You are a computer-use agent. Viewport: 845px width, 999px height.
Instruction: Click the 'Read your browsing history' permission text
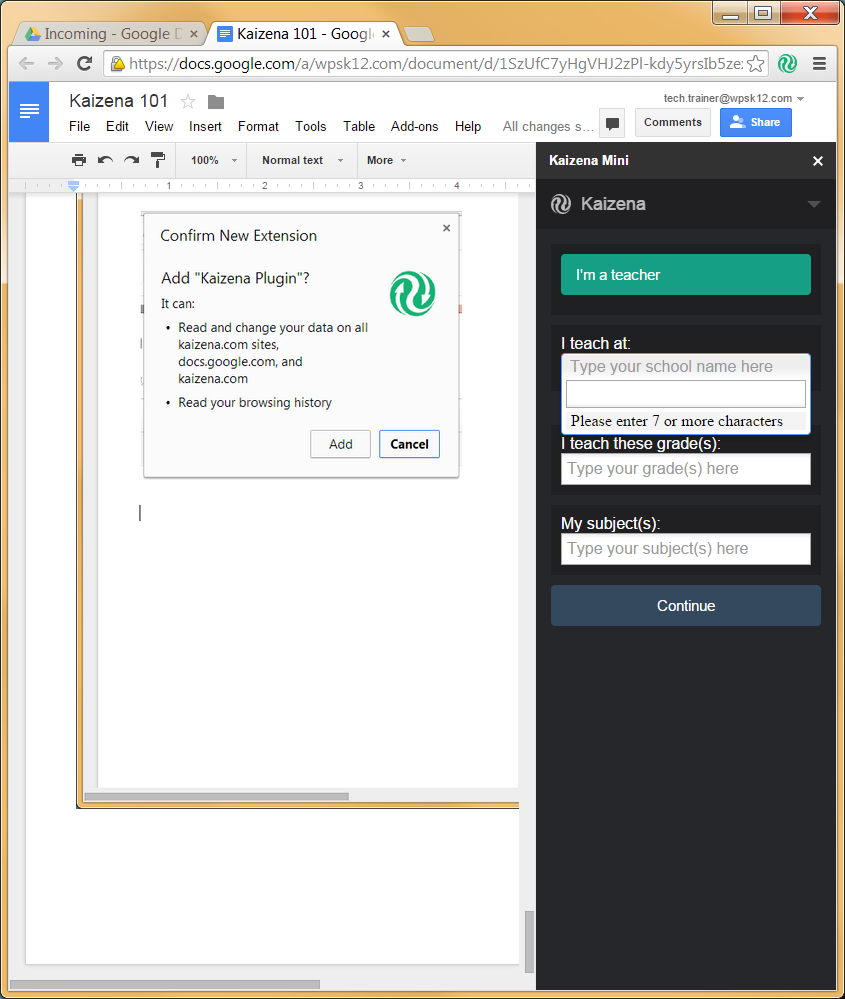pos(255,403)
